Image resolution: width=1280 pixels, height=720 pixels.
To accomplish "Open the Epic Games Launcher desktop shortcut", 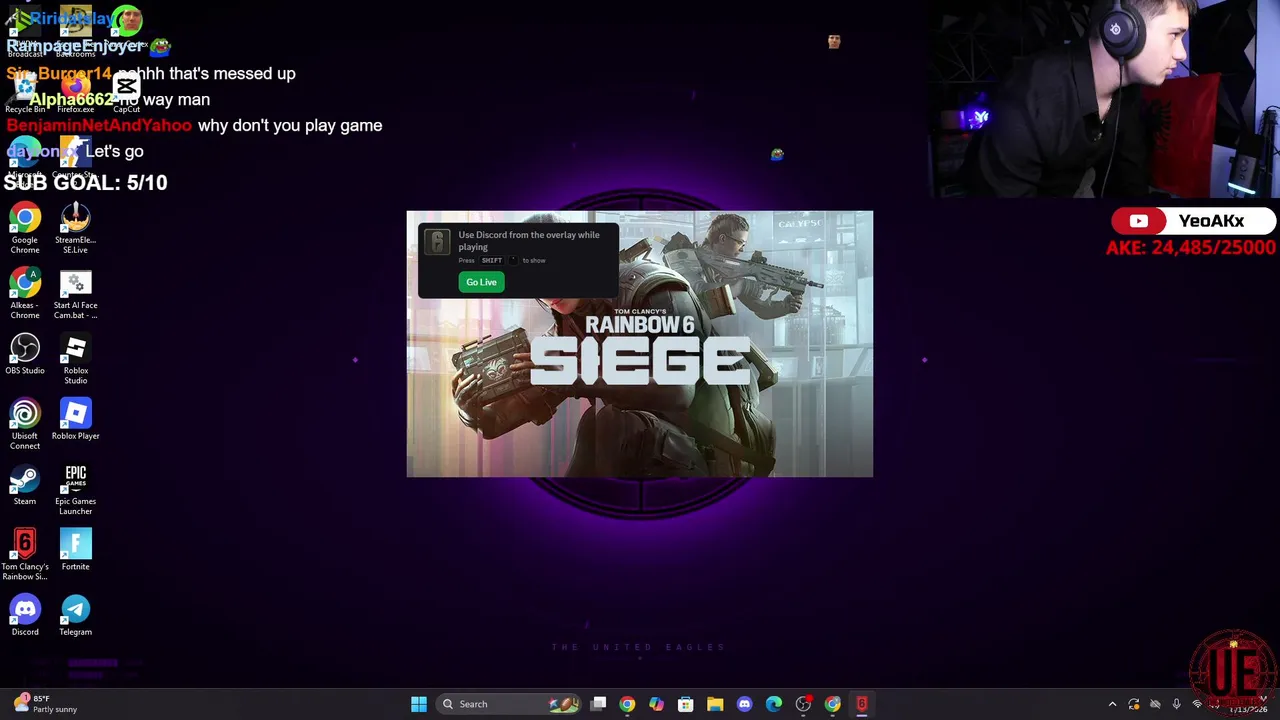I will pyautogui.click(x=75, y=490).
